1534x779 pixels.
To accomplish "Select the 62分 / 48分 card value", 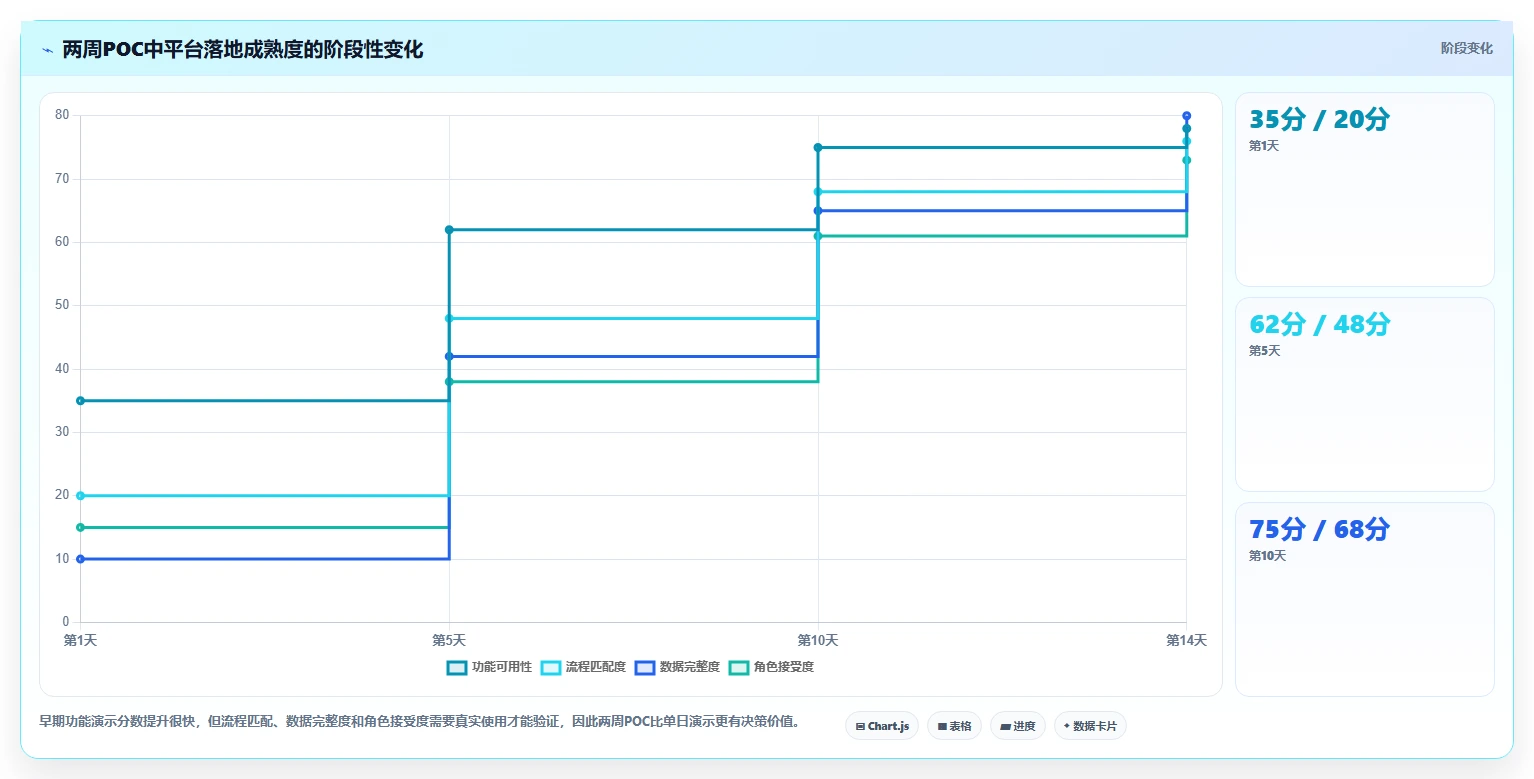I will (1319, 324).
